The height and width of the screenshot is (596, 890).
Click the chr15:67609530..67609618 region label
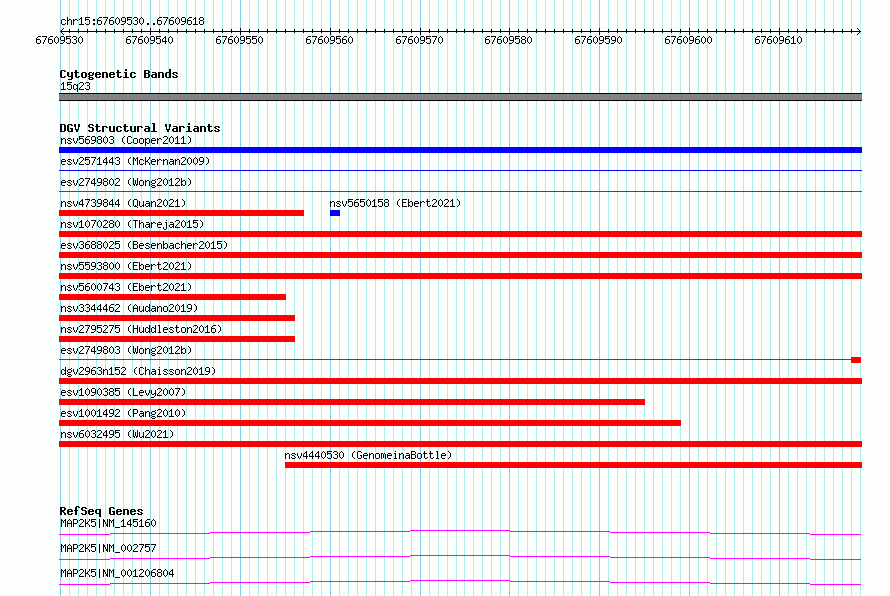point(132,21)
